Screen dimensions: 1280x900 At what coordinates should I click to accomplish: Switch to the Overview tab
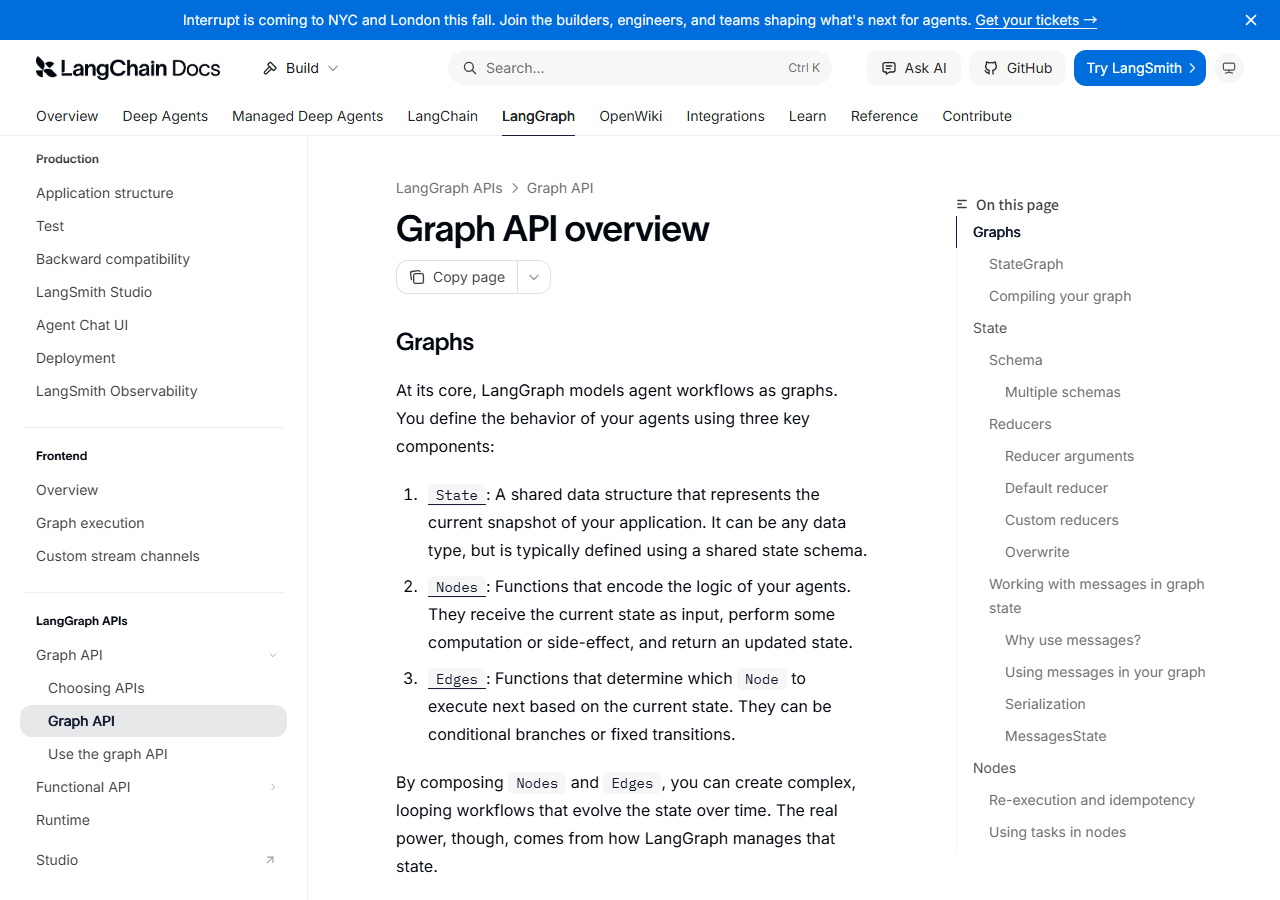point(67,116)
